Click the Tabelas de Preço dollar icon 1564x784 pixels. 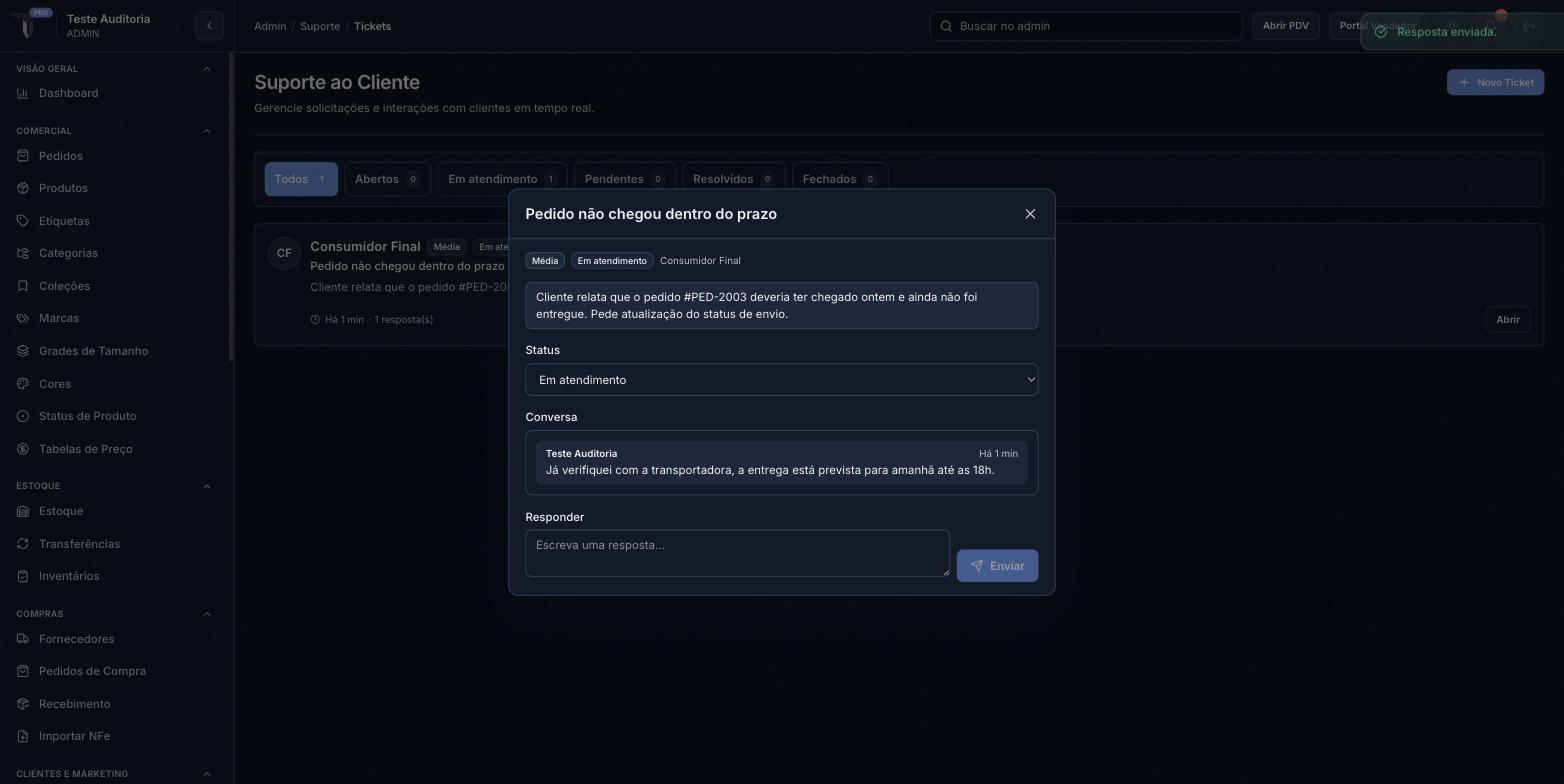pos(23,449)
